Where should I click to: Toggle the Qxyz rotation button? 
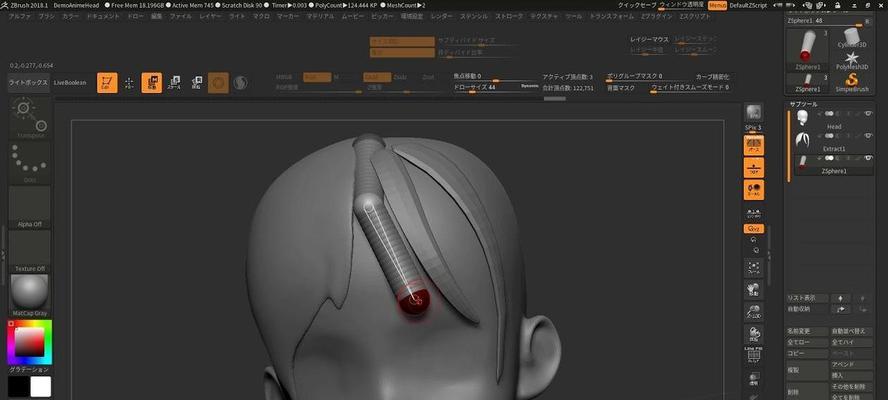(x=754, y=229)
